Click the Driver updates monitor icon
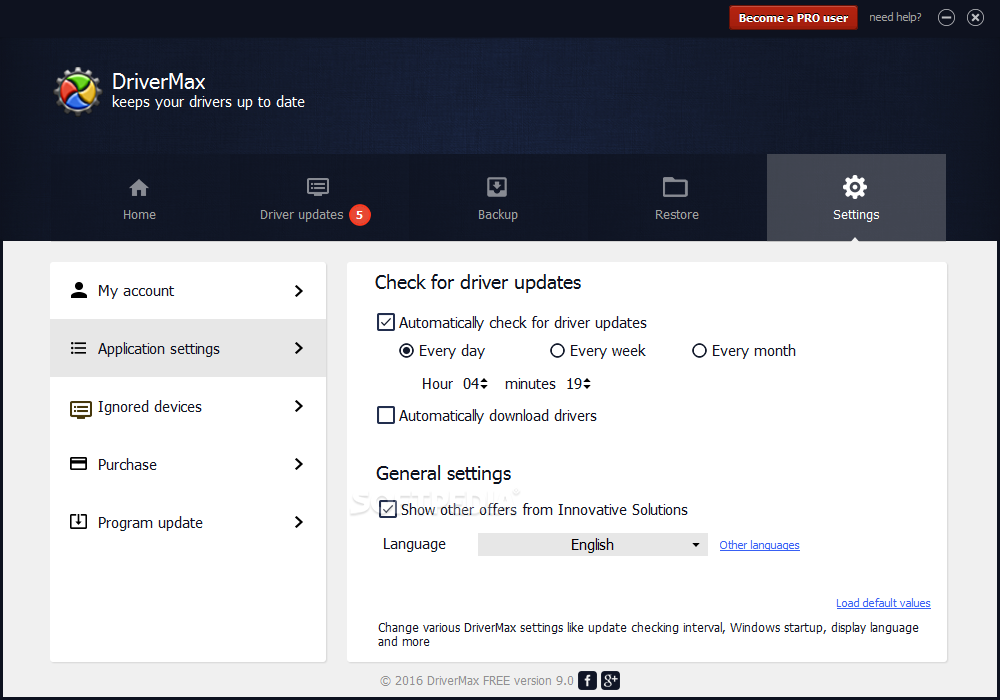The width and height of the screenshot is (1000, 700). click(x=318, y=187)
